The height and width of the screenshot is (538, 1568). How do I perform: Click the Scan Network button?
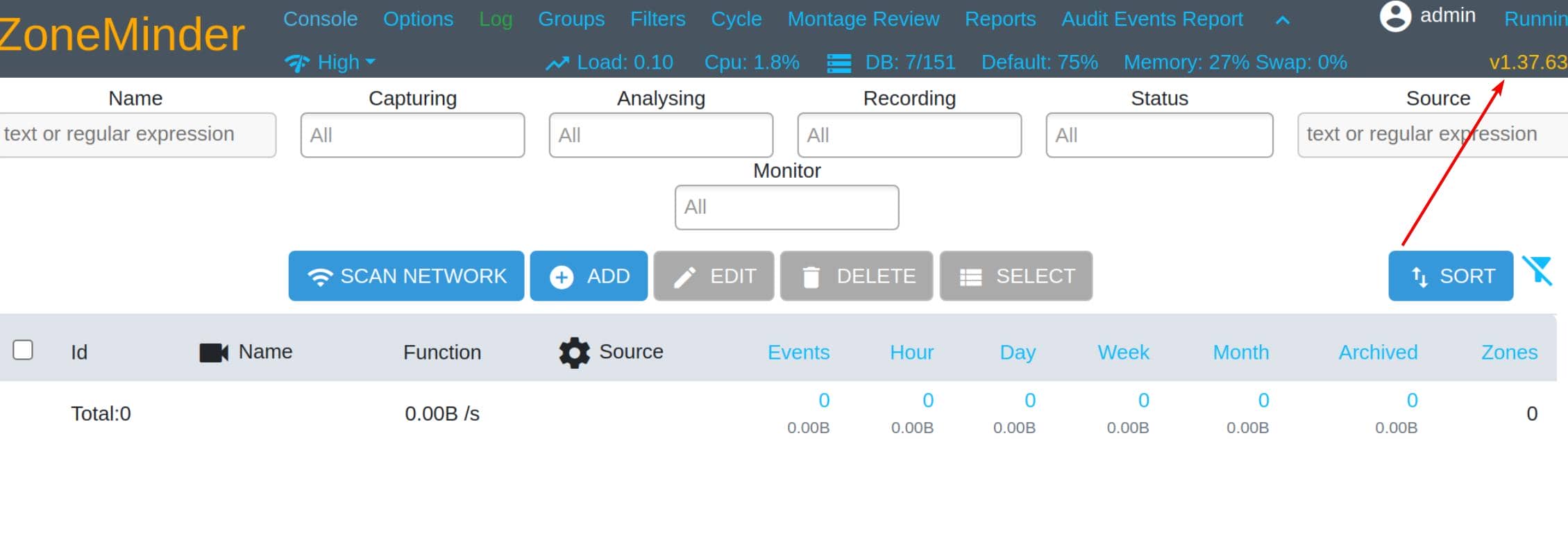(x=406, y=276)
